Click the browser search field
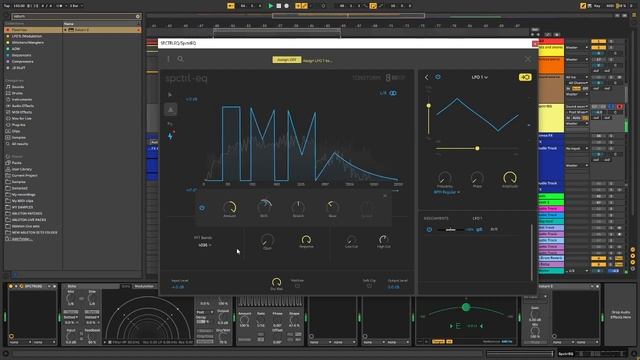This screenshot has height=360, width=640. pyautogui.click(x=76, y=16)
